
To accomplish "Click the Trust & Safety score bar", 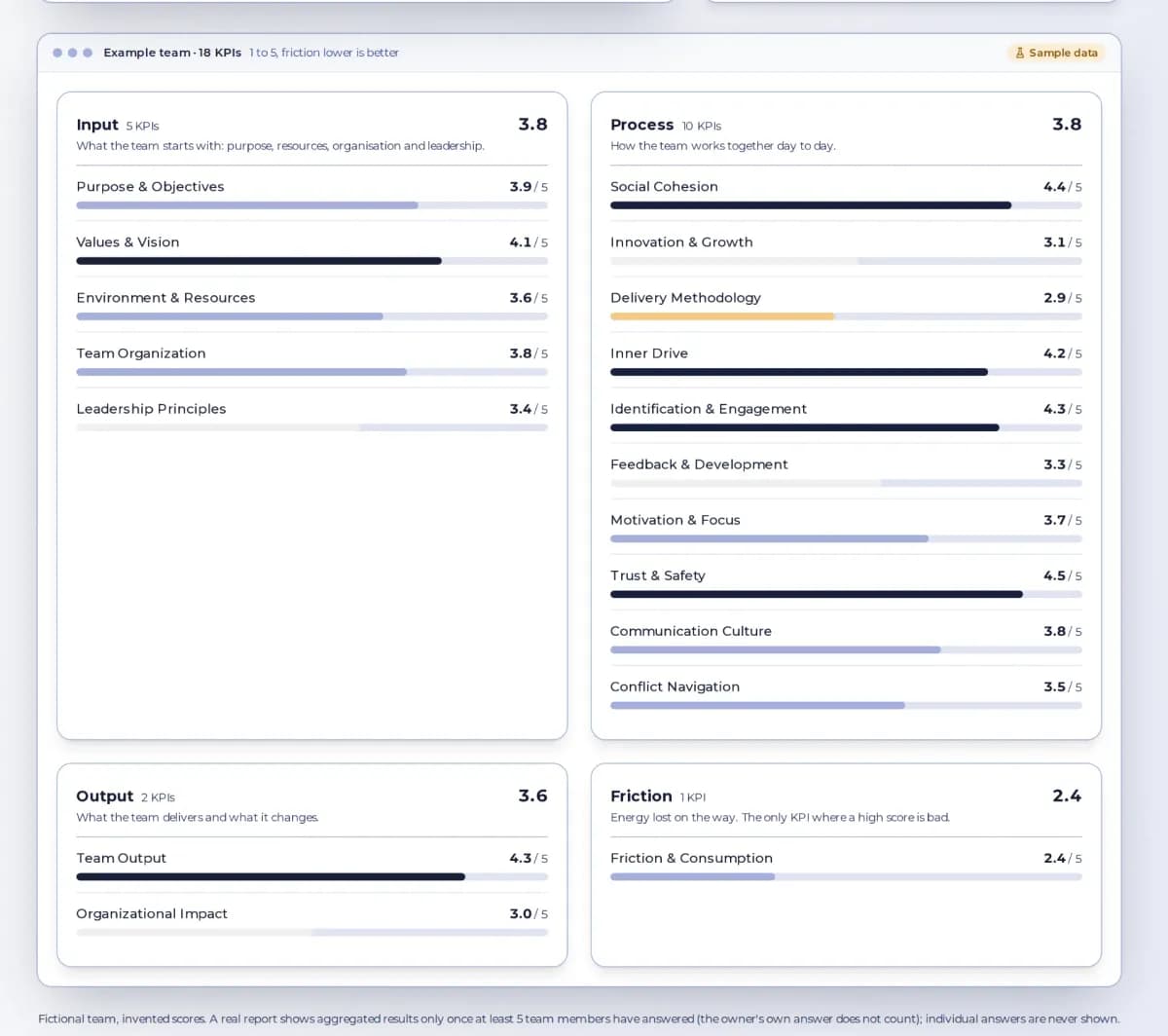I will click(846, 594).
